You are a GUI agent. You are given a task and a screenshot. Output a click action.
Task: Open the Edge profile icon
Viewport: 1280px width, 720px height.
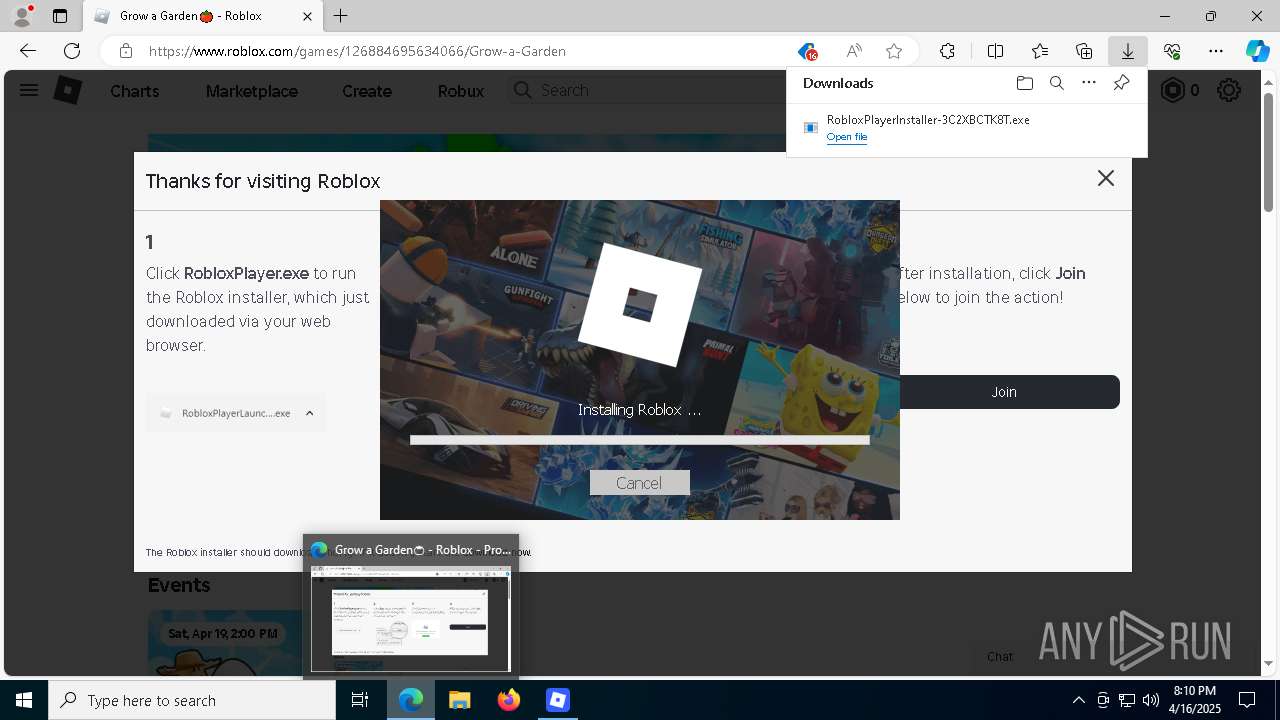pos(21,16)
